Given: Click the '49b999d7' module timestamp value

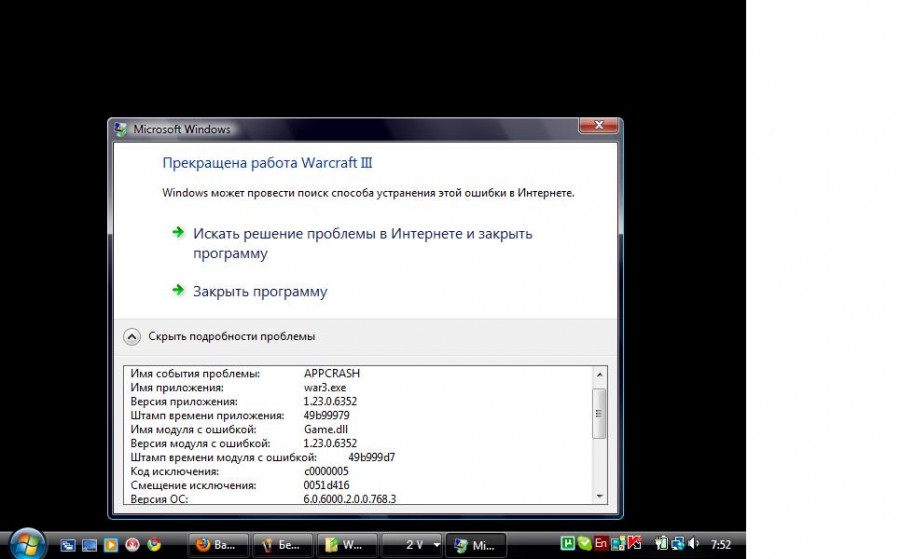Looking at the screenshot, I should click(x=371, y=457).
